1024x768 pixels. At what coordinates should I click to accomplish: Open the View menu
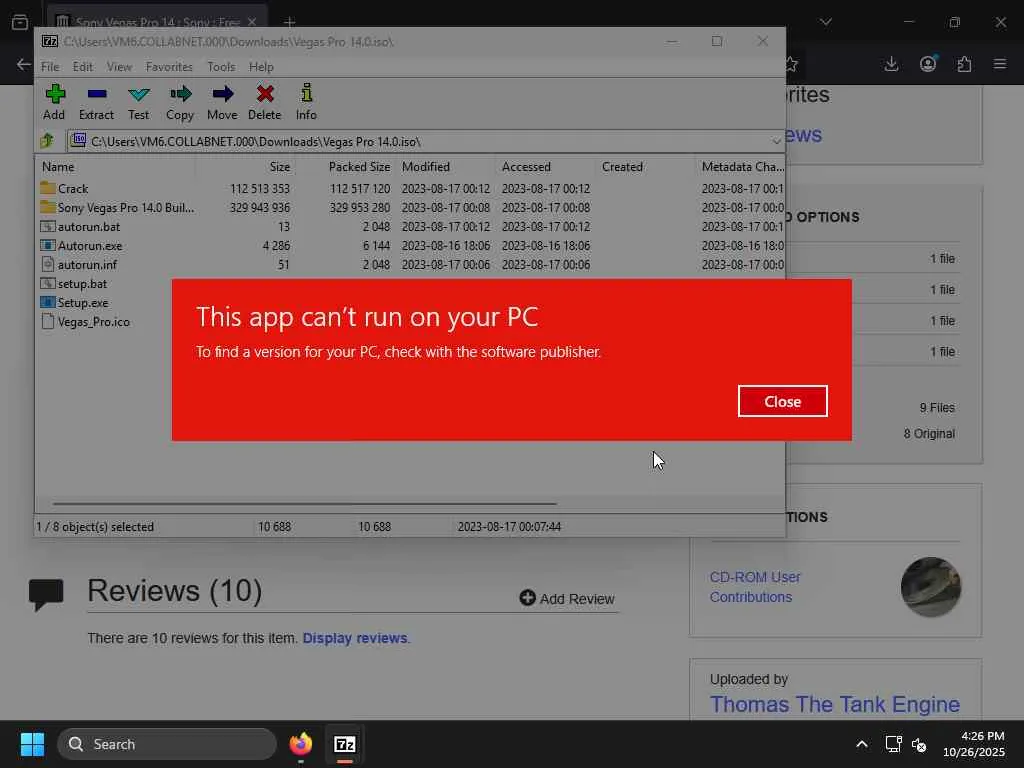click(119, 67)
